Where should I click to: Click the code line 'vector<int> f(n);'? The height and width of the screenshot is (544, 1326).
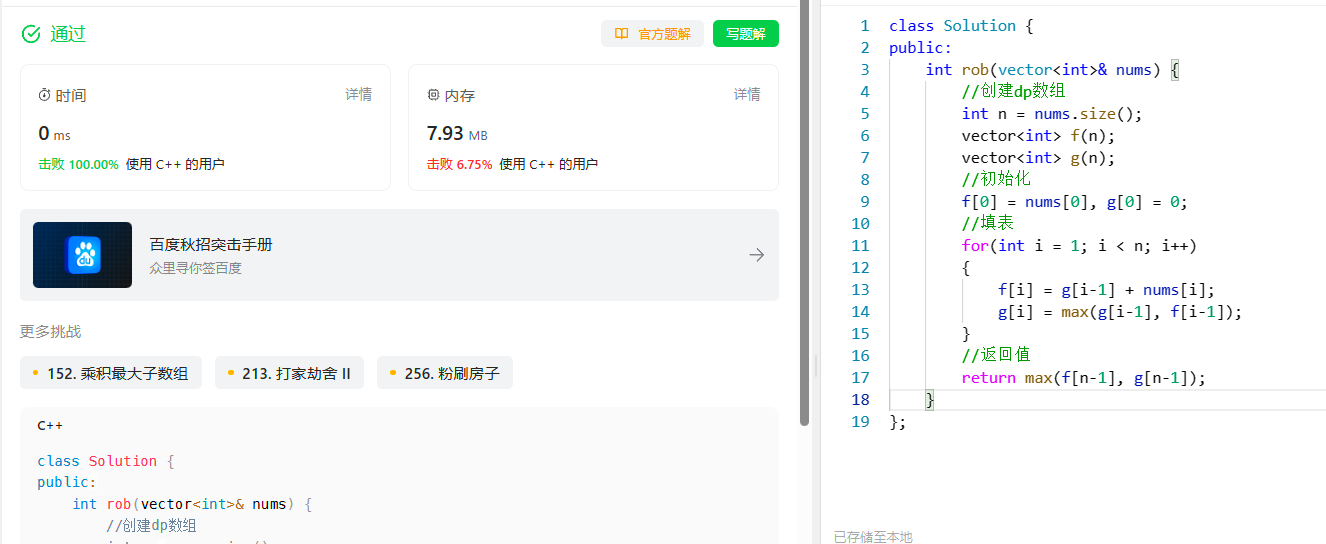pos(1038,136)
